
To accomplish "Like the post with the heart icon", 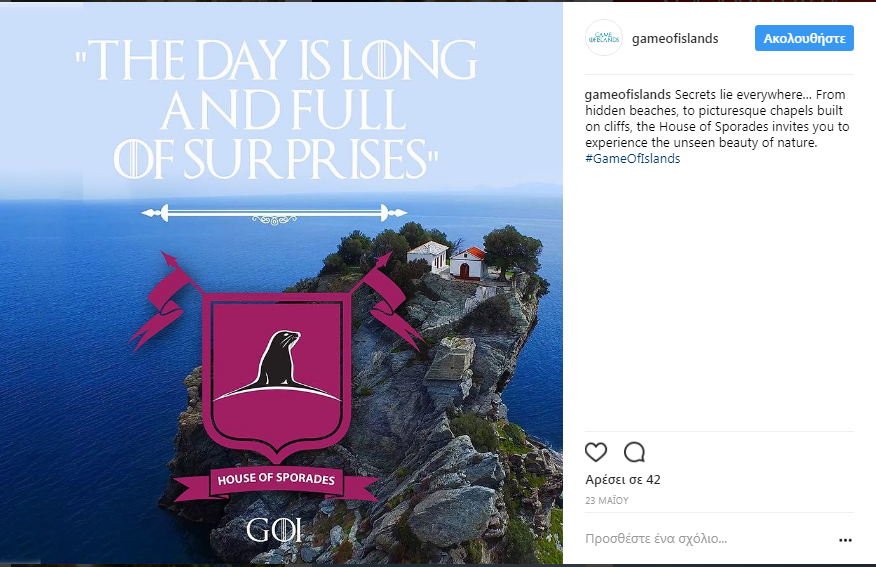I will (596, 452).
